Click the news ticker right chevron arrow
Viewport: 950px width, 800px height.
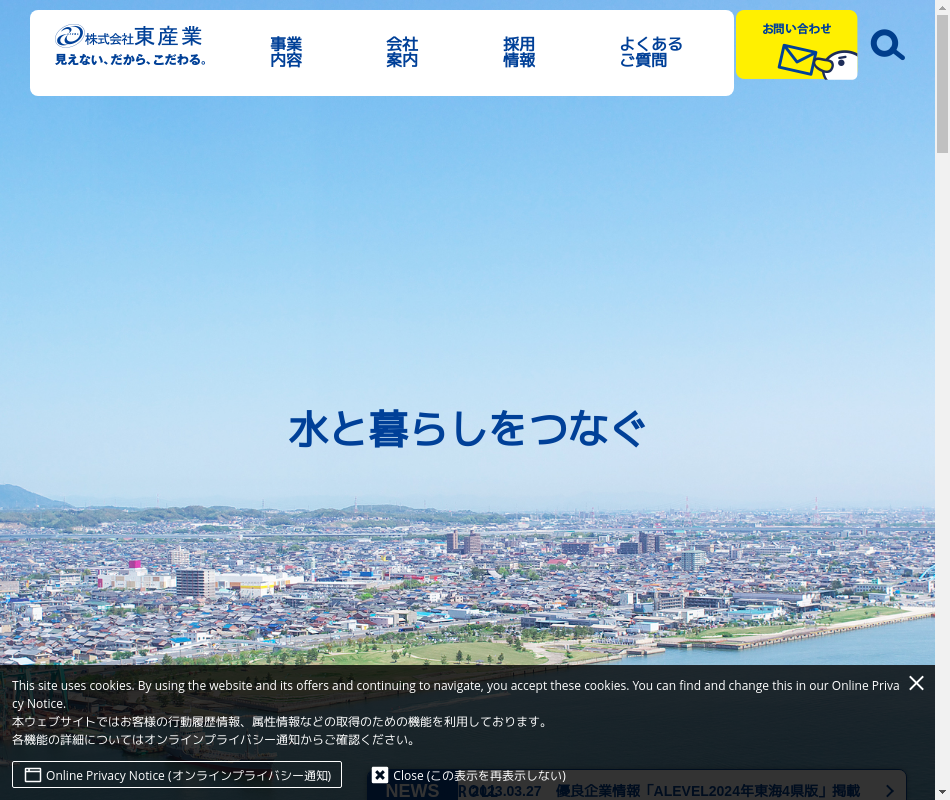click(889, 791)
